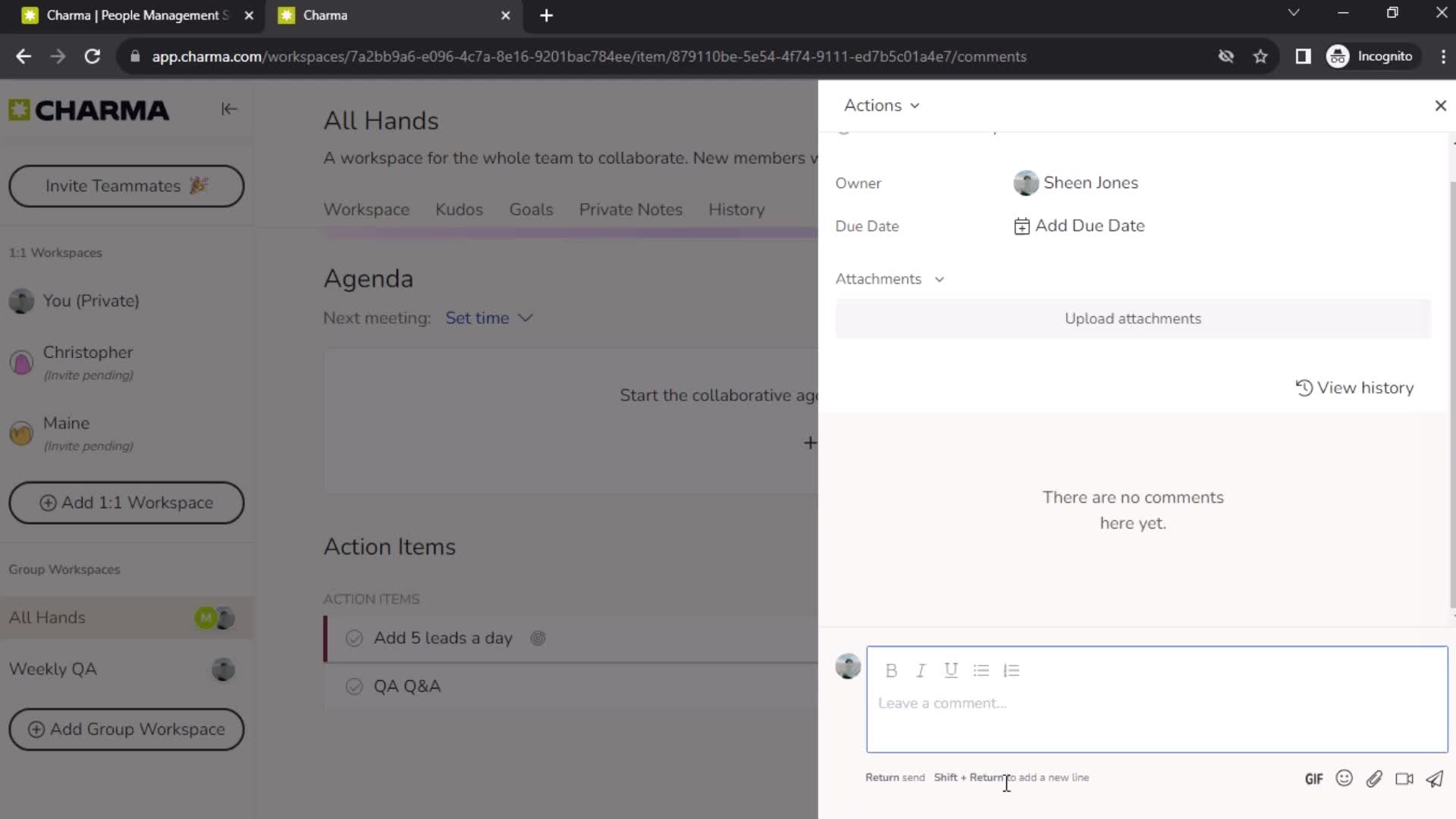Click the Italic formatting icon
1456x819 pixels.
point(921,670)
